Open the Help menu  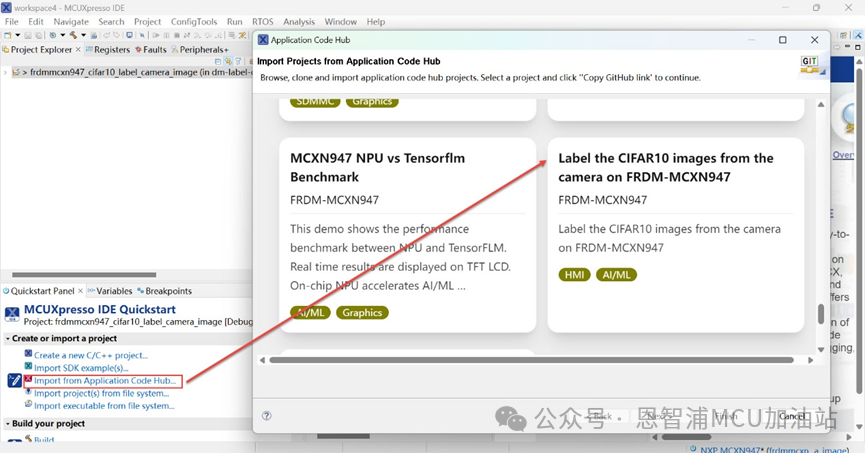pyautogui.click(x=376, y=22)
